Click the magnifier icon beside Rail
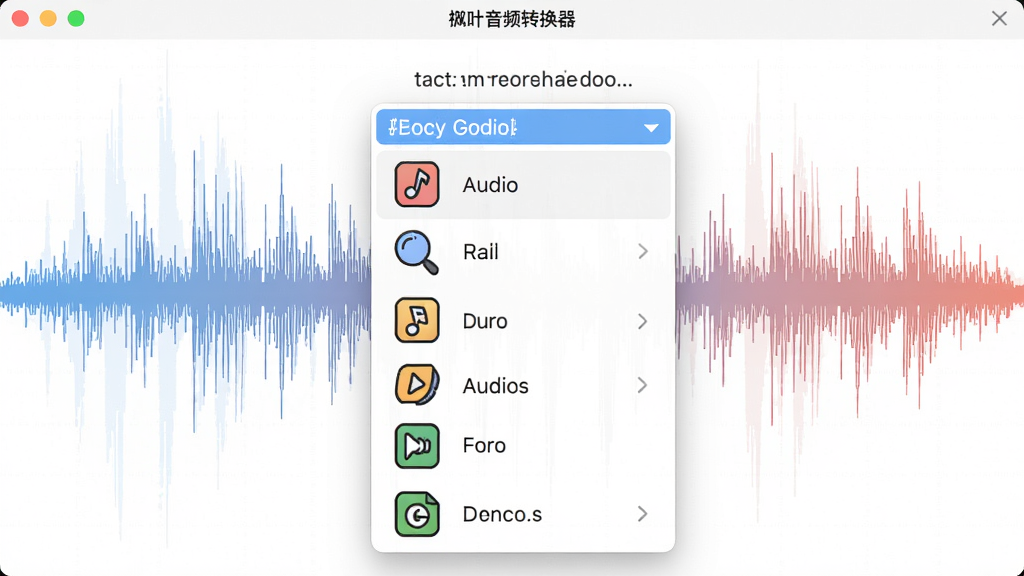1024x576 pixels. point(417,252)
